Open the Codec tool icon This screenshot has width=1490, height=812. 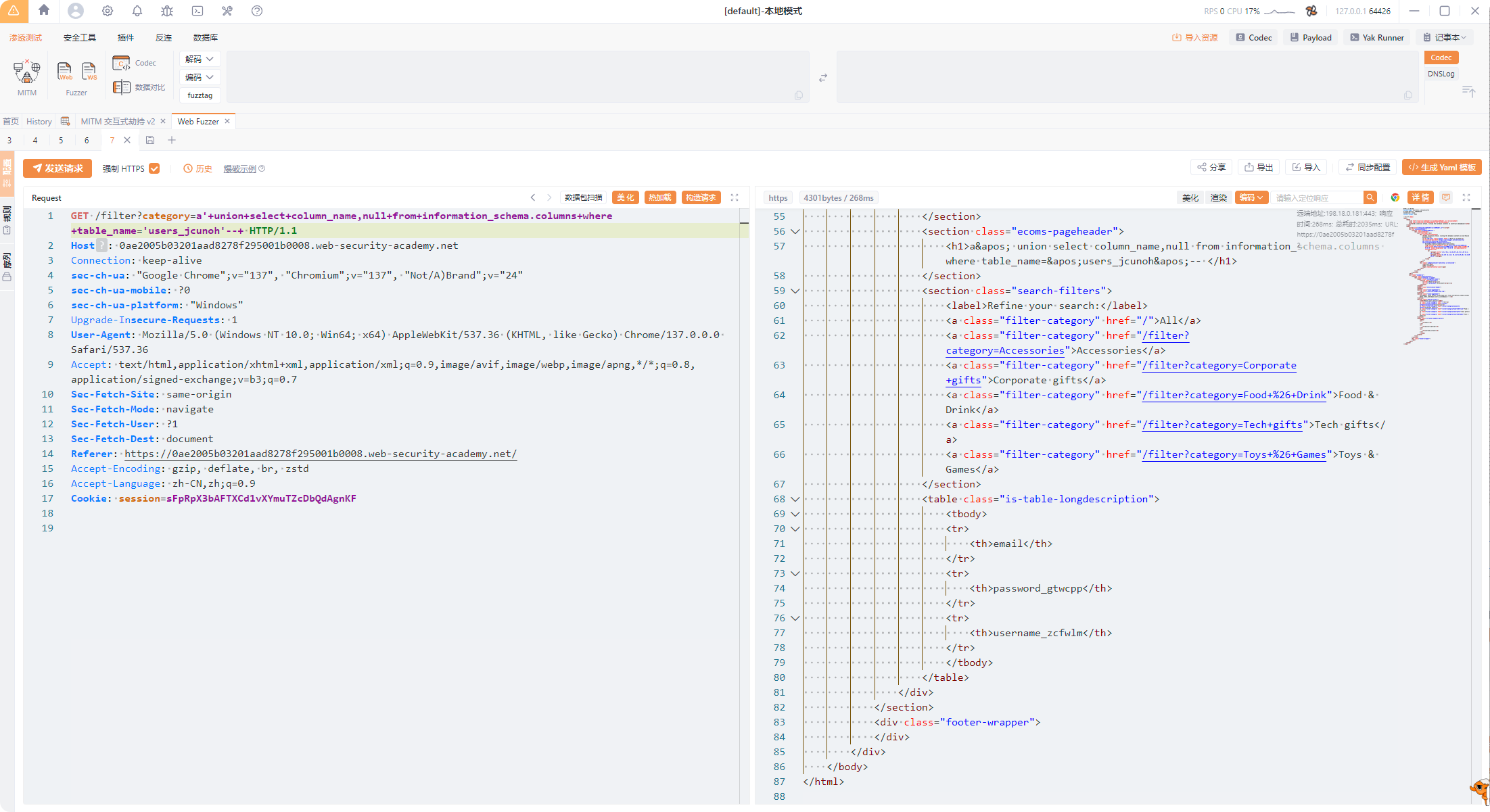coord(122,64)
